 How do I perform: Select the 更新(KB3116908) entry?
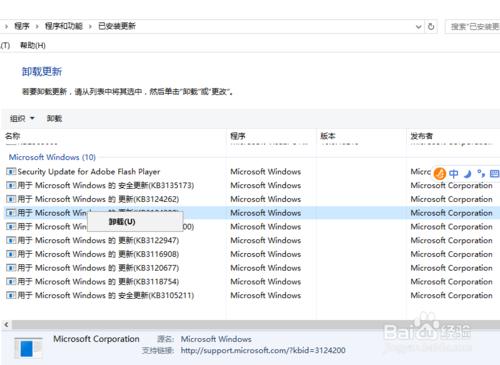click(98, 254)
